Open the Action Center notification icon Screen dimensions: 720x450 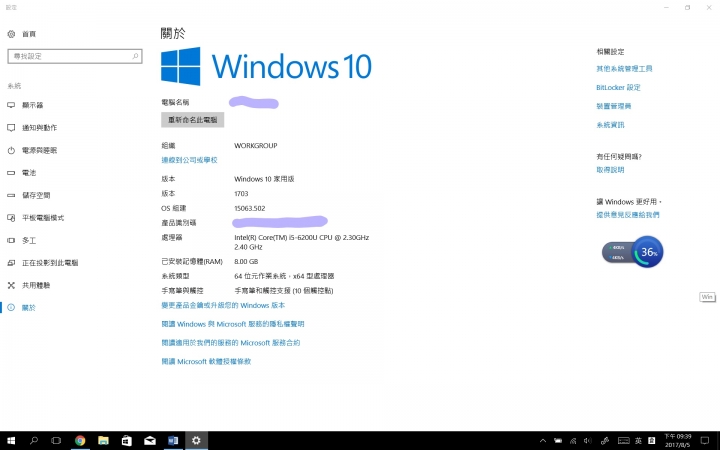[705, 441]
